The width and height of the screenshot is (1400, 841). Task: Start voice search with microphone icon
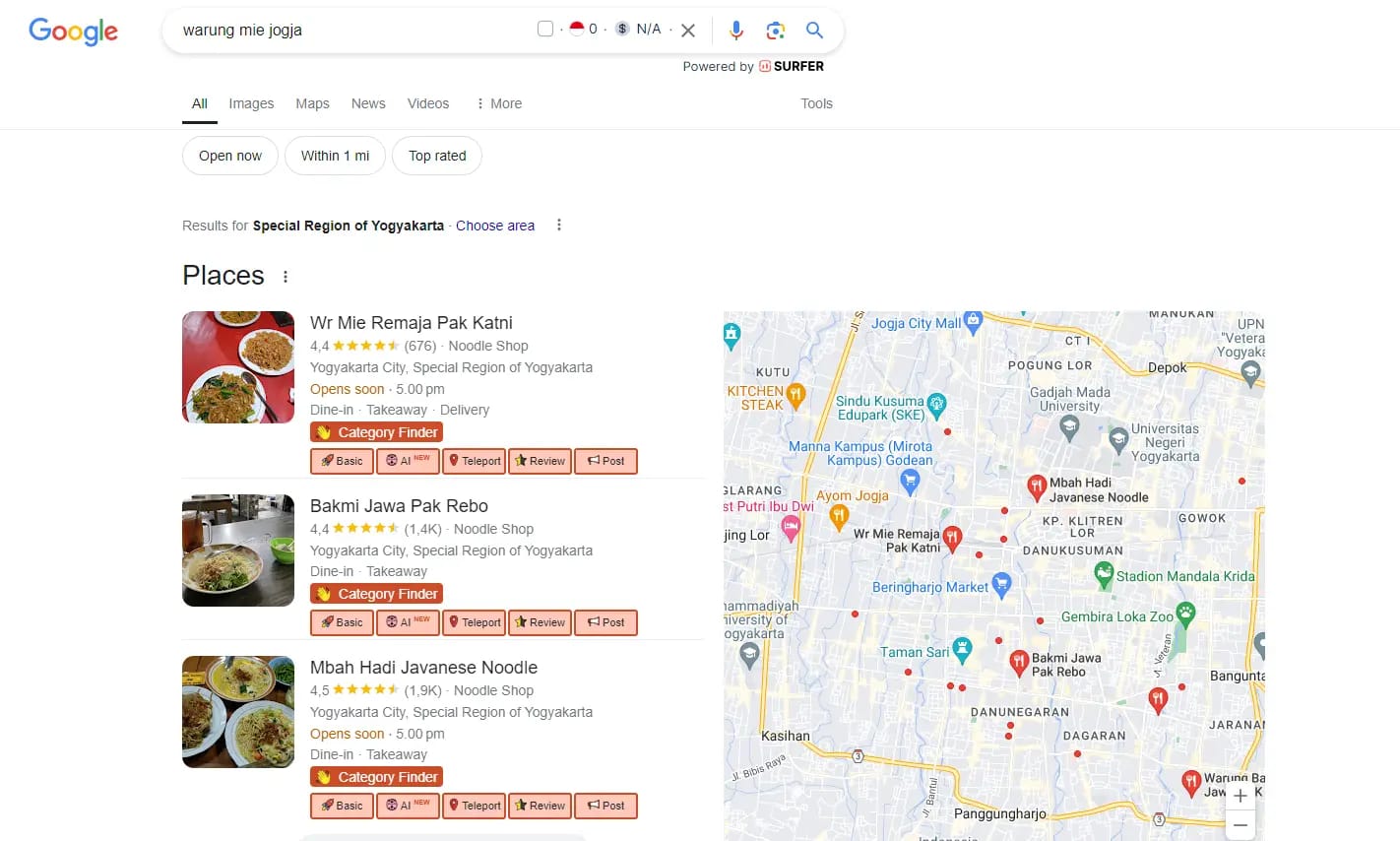(x=735, y=31)
